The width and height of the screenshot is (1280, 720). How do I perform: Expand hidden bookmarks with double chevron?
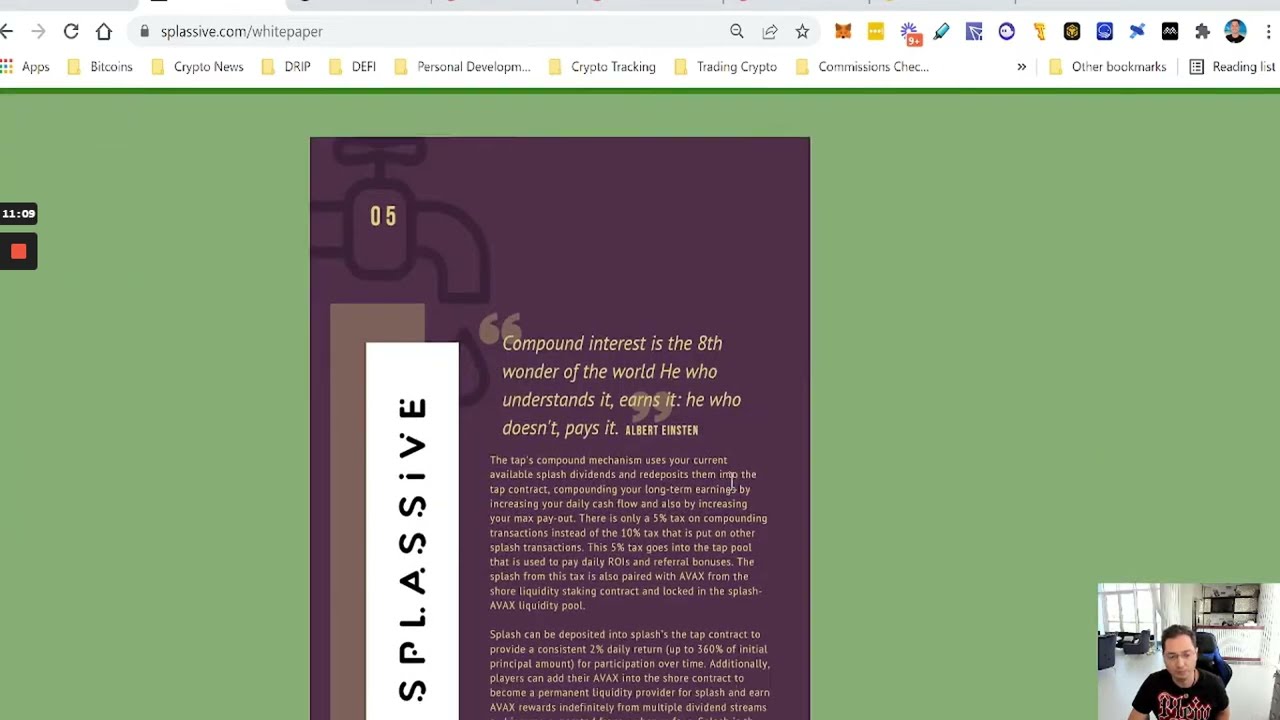[1021, 67]
